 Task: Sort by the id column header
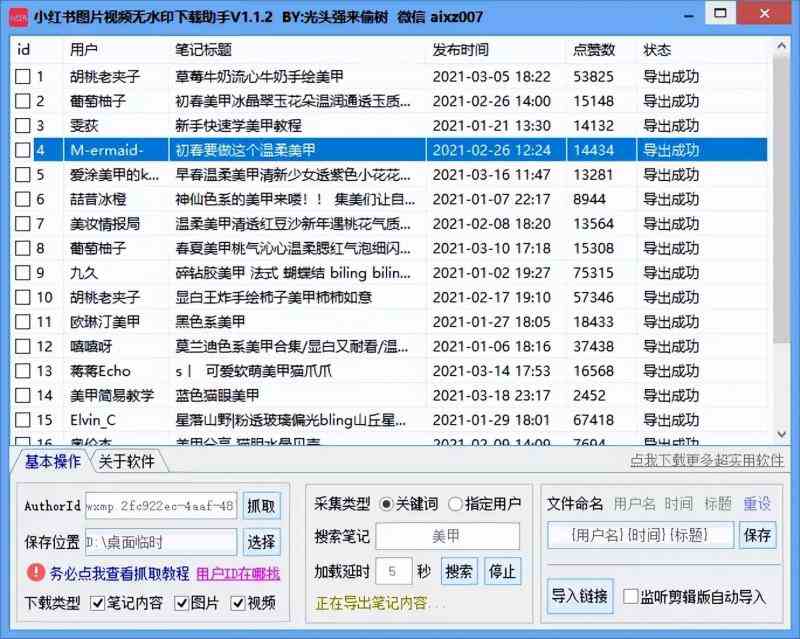coord(37,50)
